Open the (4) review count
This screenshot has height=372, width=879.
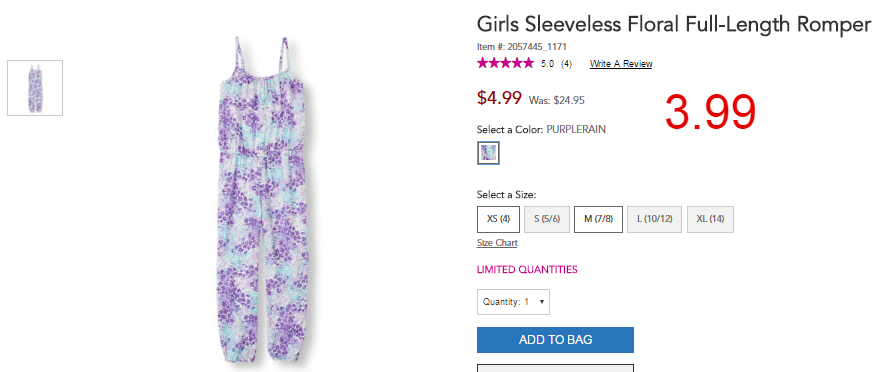pos(566,64)
